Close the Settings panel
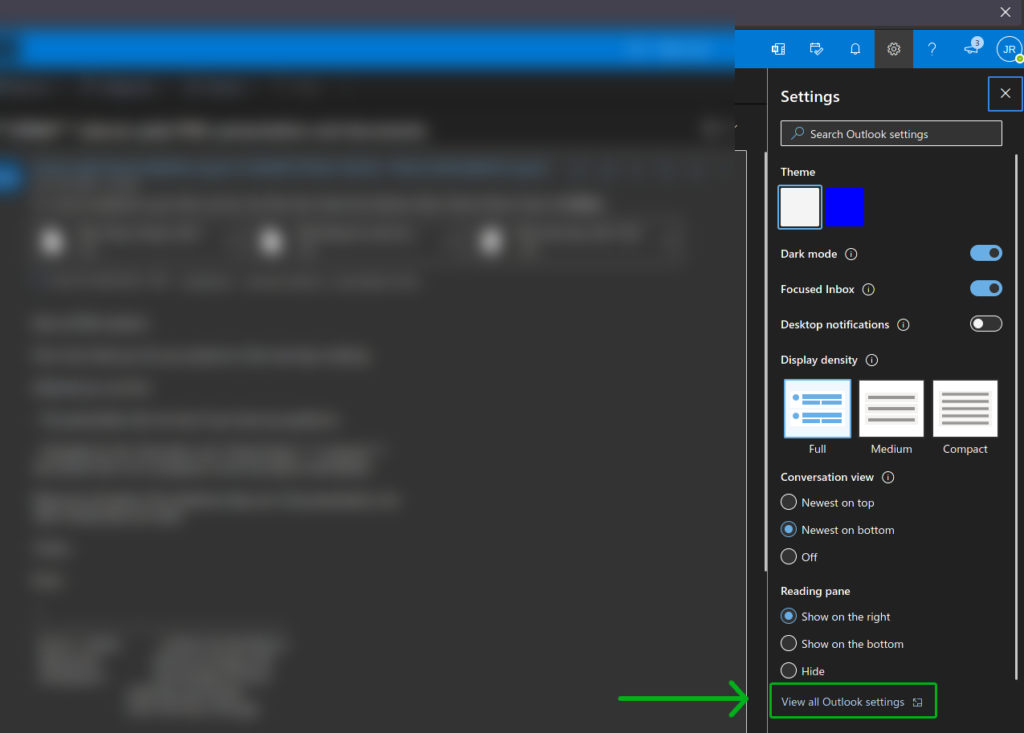Image resolution: width=1024 pixels, height=733 pixels. (x=1005, y=93)
